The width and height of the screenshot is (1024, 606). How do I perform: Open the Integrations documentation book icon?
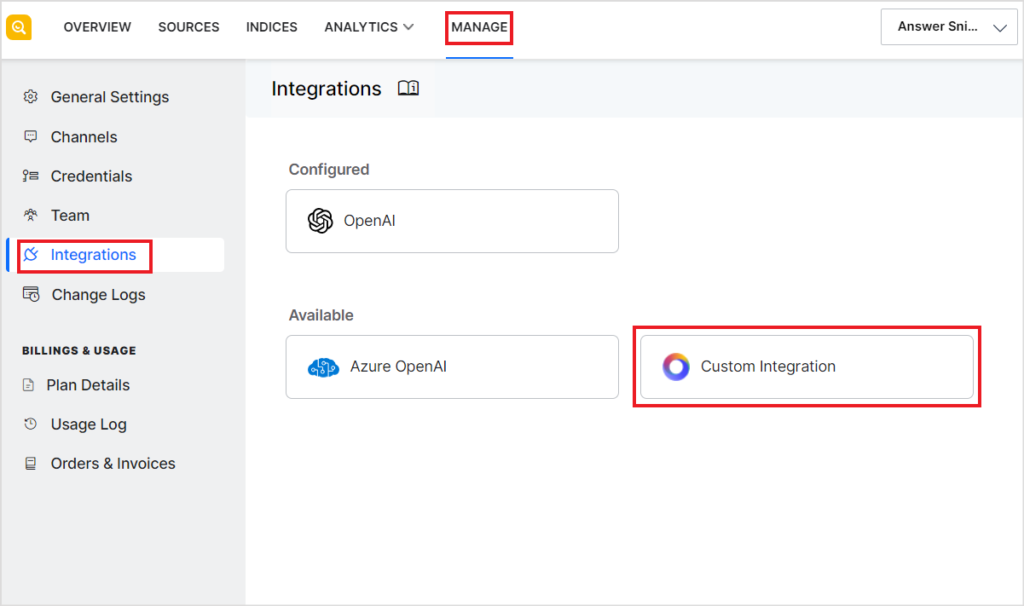pos(408,88)
